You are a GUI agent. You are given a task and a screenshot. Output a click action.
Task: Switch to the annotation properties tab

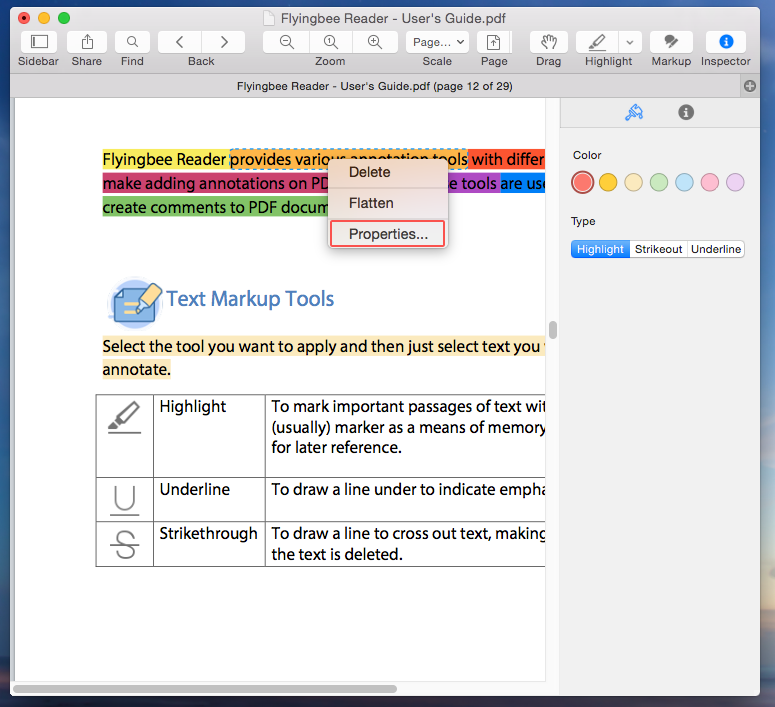[x=634, y=112]
